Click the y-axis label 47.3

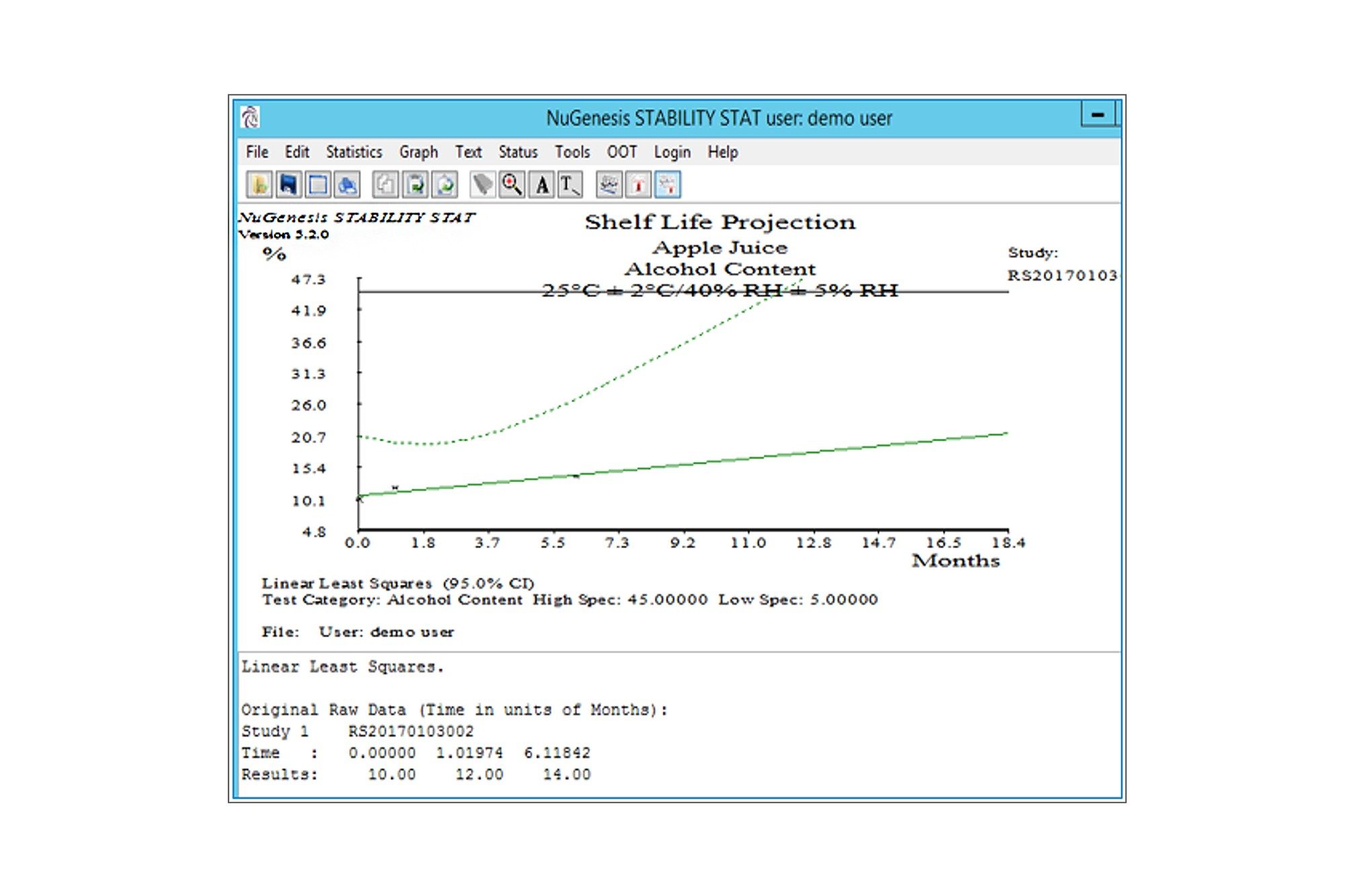click(309, 279)
